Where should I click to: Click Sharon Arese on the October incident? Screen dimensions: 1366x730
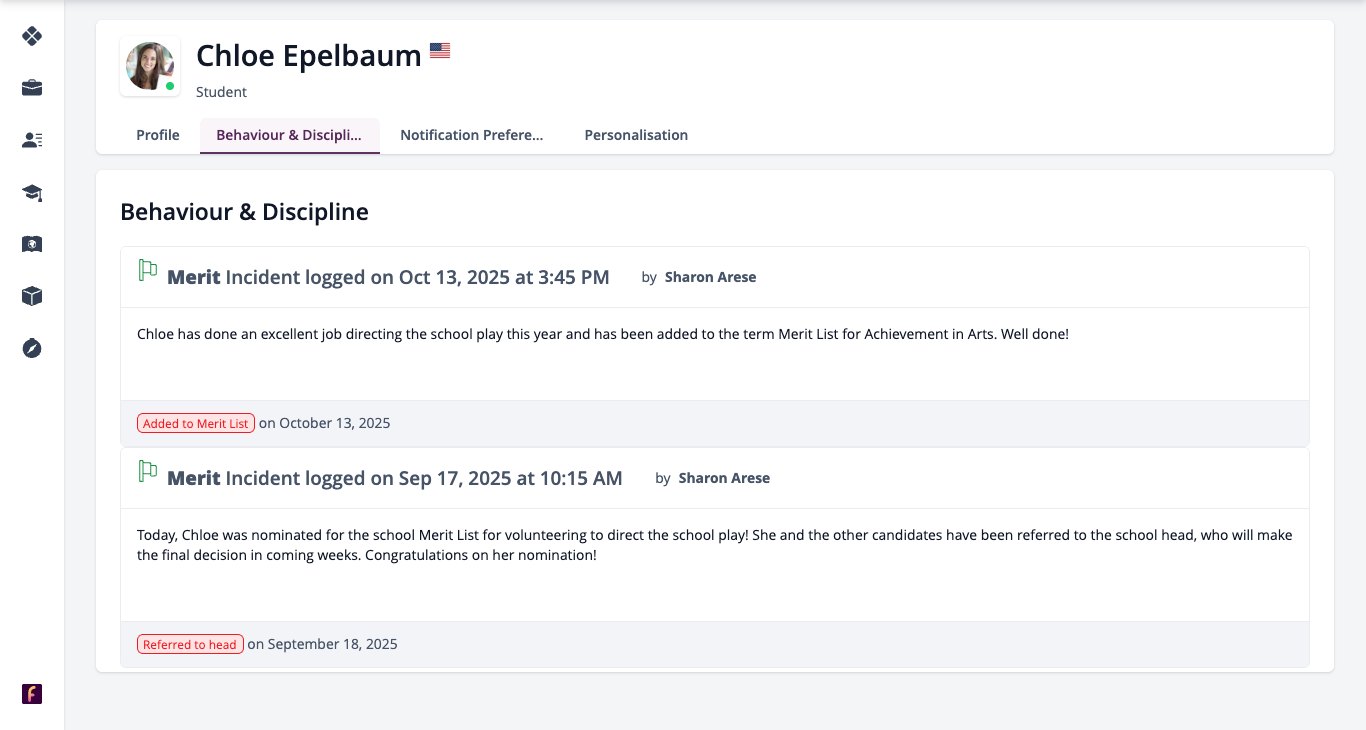point(710,277)
